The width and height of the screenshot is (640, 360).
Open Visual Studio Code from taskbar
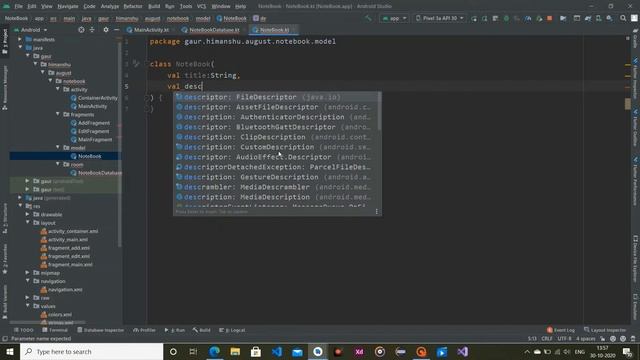[277, 351]
